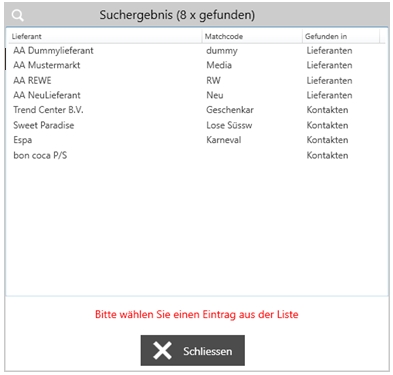Click the Geschenkar matchcode cell

(x=230, y=110)
